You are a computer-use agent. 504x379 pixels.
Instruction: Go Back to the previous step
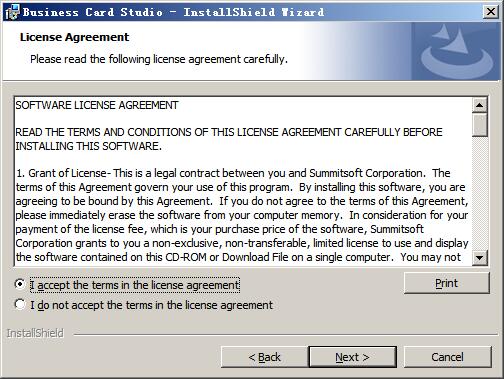click(264, 357)
